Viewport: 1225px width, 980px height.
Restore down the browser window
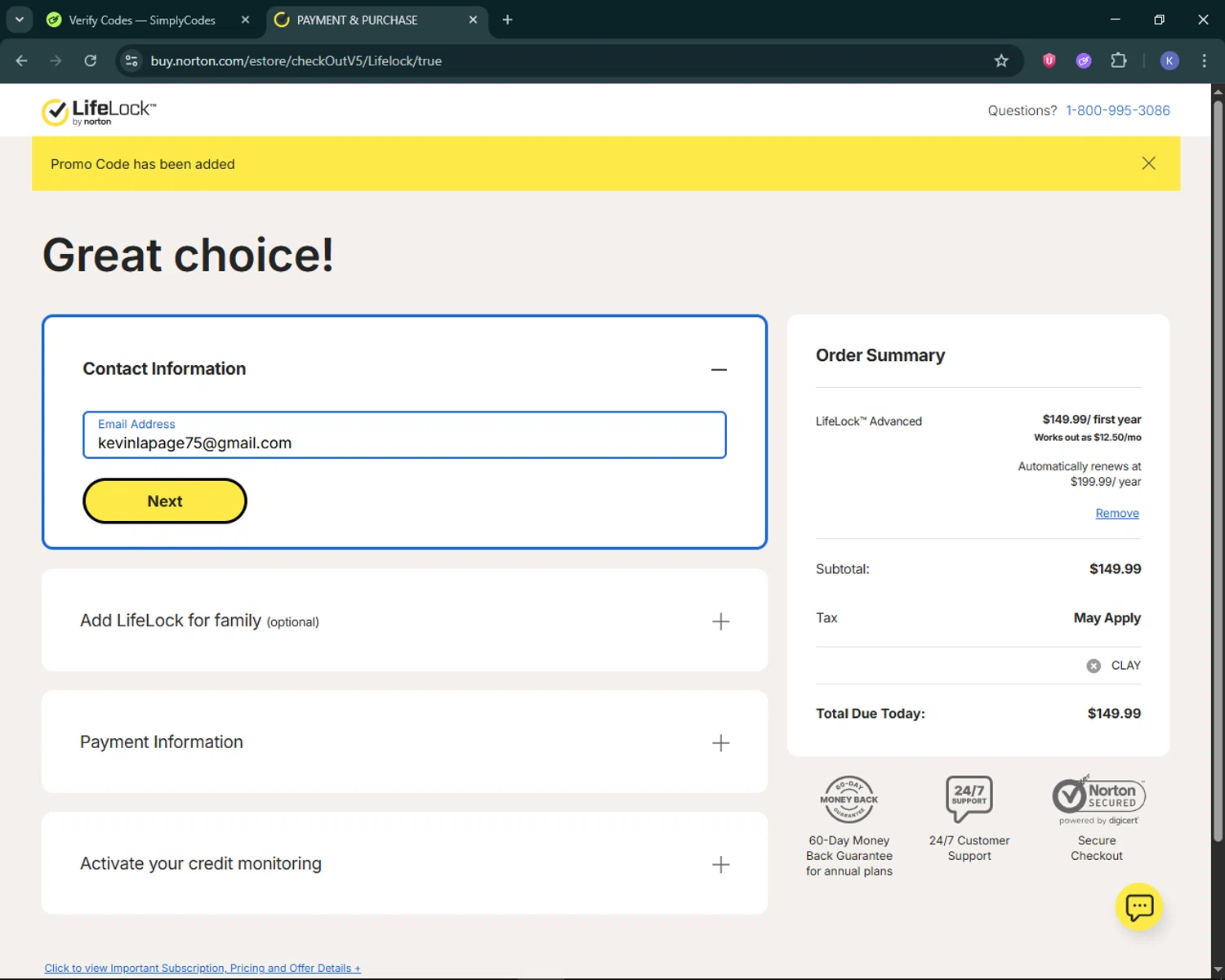[x=1159, y=20]
